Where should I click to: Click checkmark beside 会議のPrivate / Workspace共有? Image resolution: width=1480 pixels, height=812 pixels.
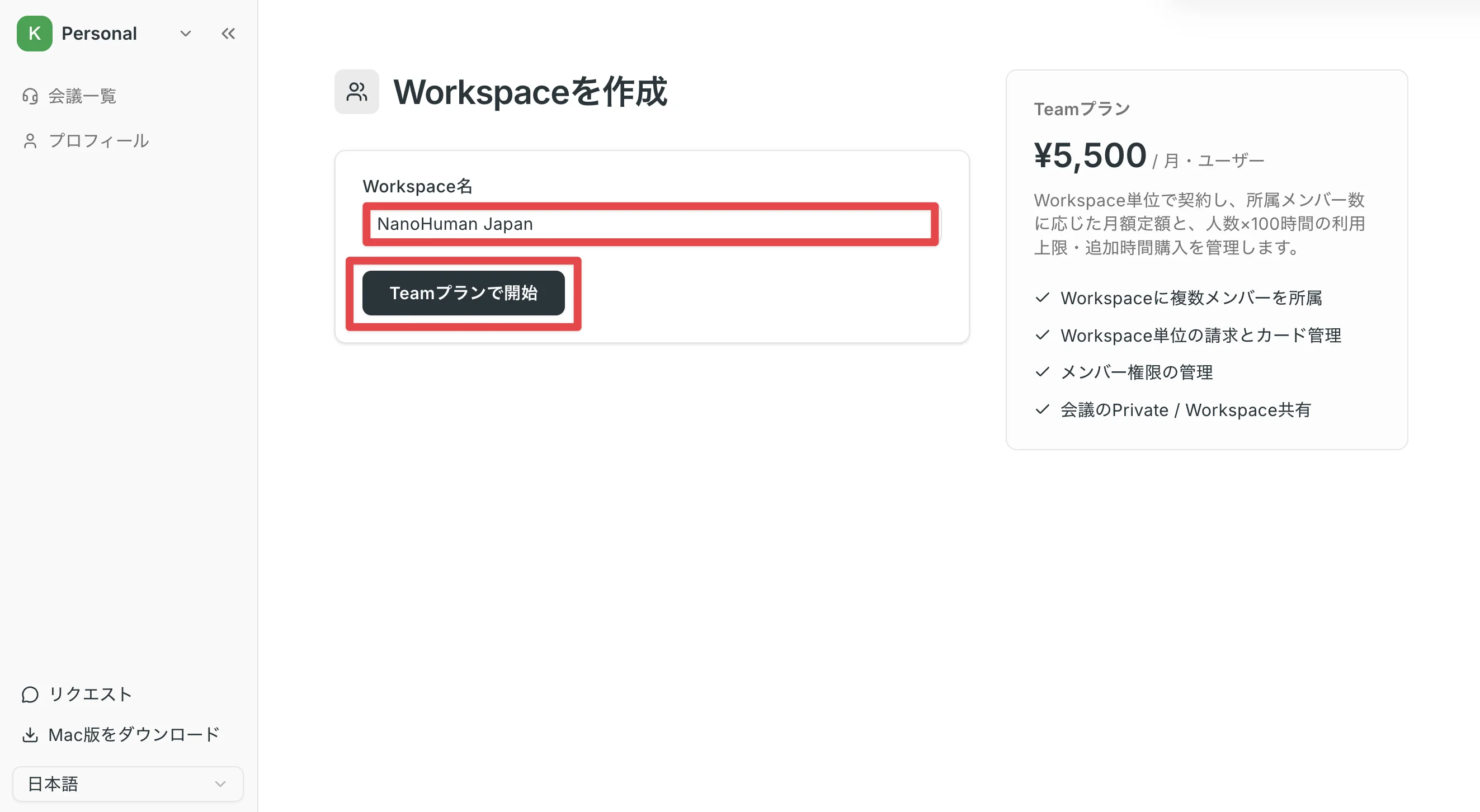[1042, 409]
